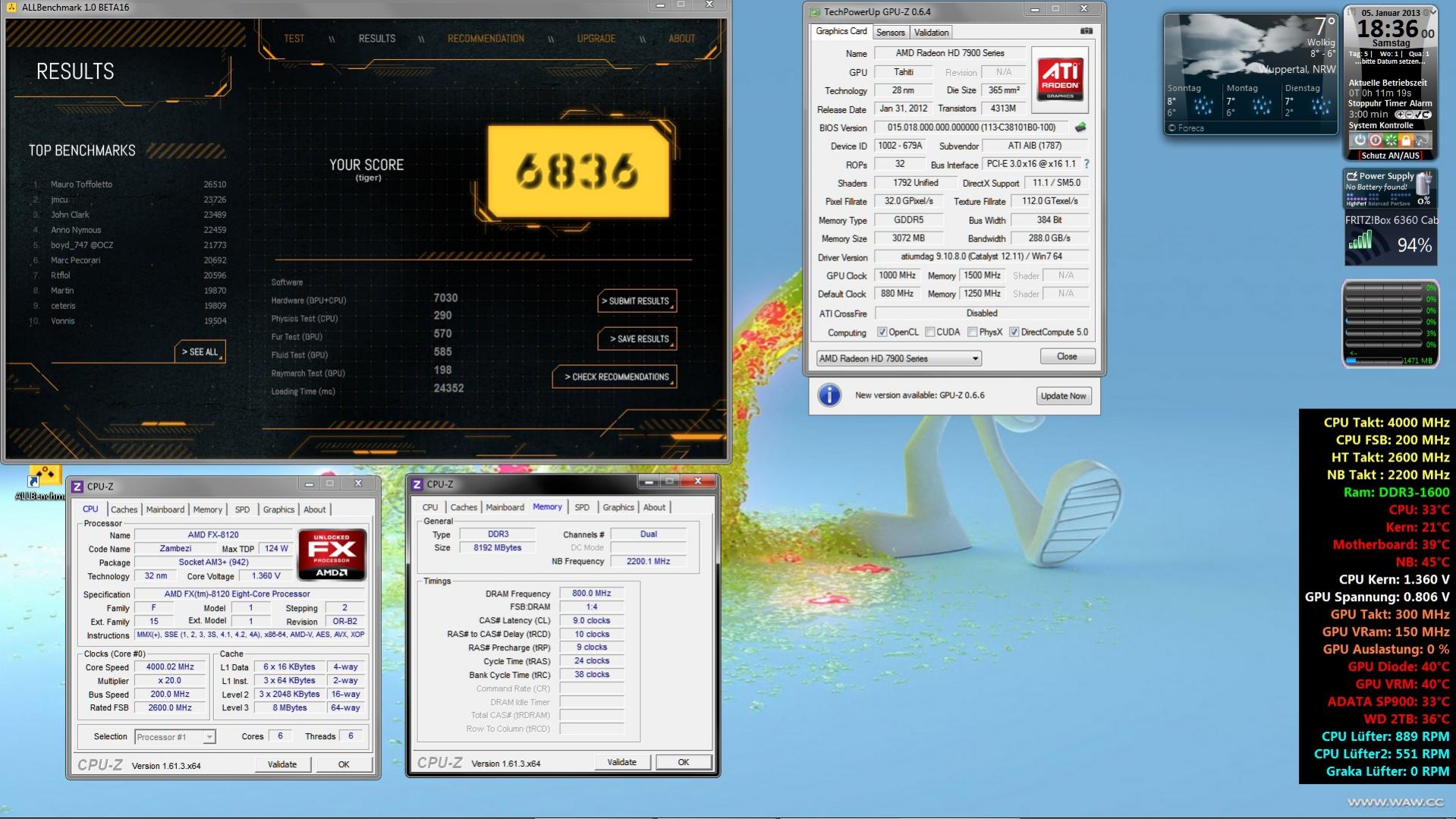Viewport: 1456px width, 819px height.
Task: Click the stopwatch timer control icons
Action: [1412, 115]
